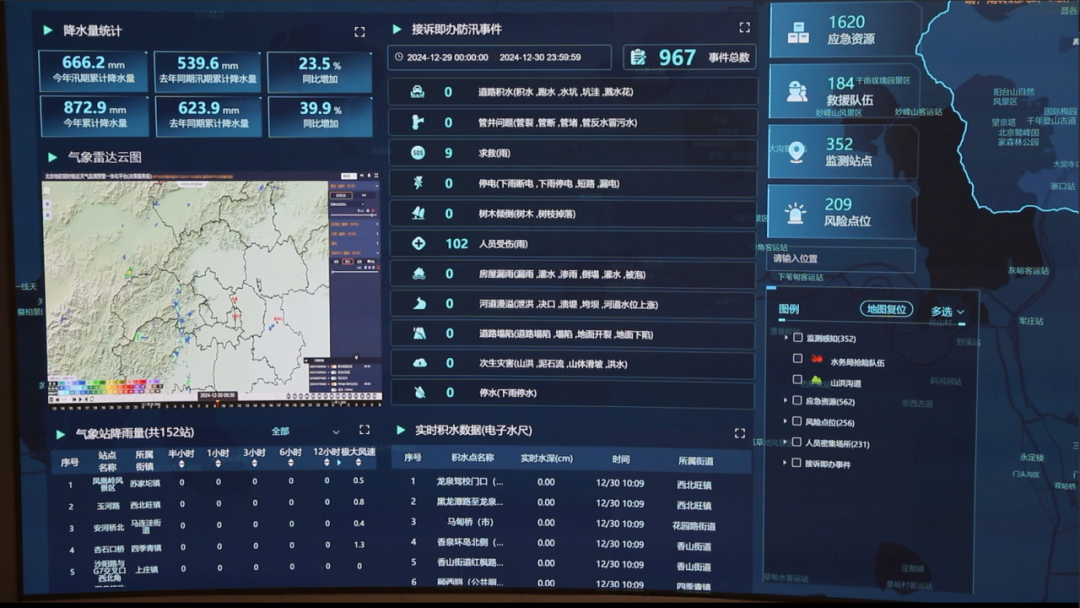Viewport: 1080px width, 608px height.
Task: Click the 967 事件总数 total box
Action: 689,57
